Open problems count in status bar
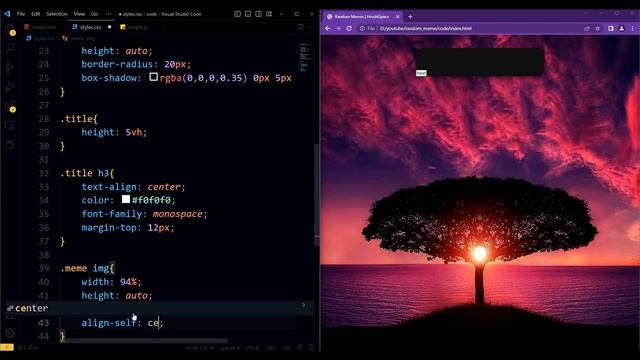Viewport: 640px width, 360px height. coord(28,348)
